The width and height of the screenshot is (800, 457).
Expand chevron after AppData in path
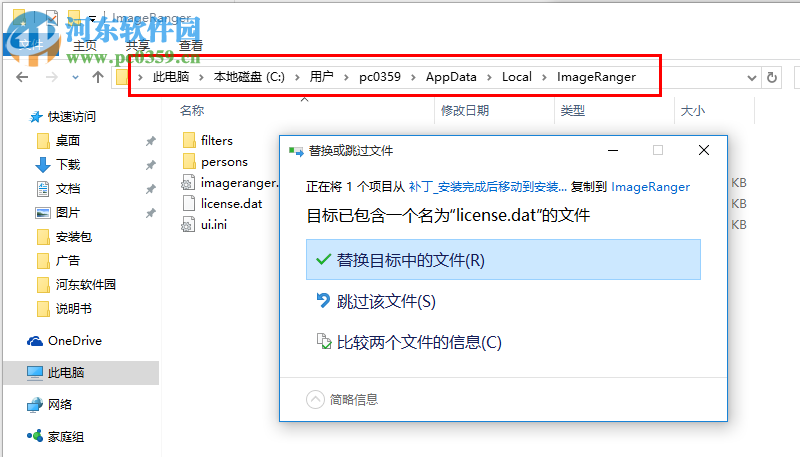point(489,78)
